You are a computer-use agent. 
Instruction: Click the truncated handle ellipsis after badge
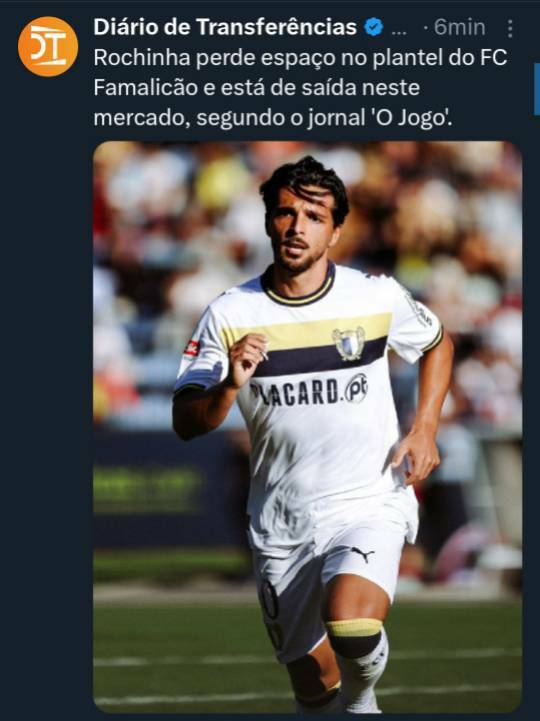coord(398,32)
